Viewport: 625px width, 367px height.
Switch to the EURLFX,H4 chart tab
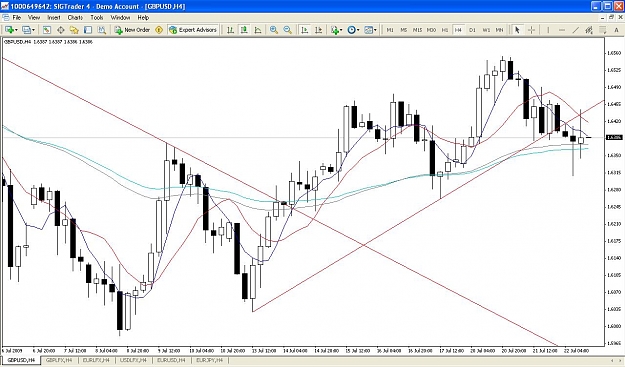click(96, 360)
